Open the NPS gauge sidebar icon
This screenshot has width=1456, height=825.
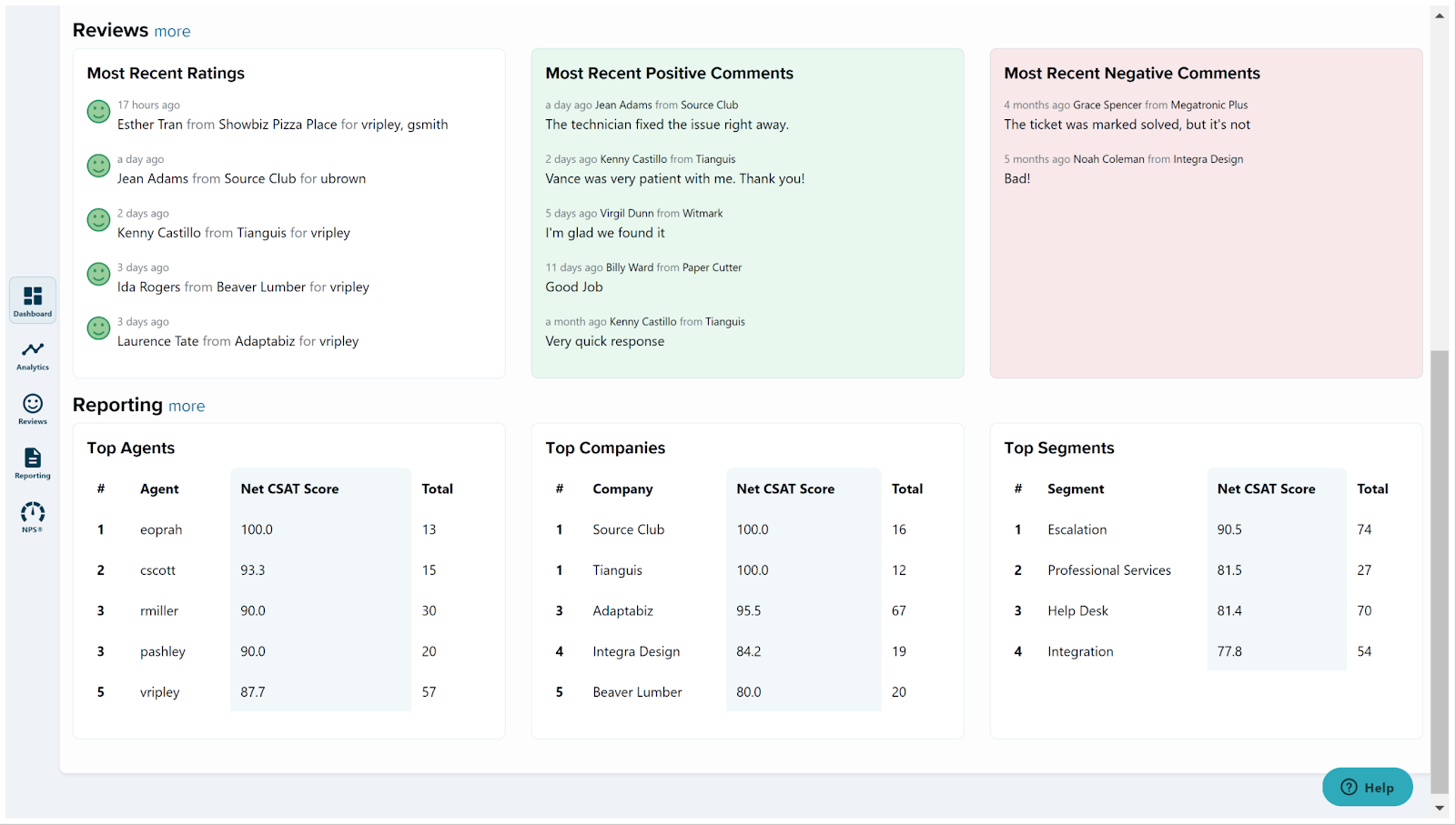click(x=33, y=517)
